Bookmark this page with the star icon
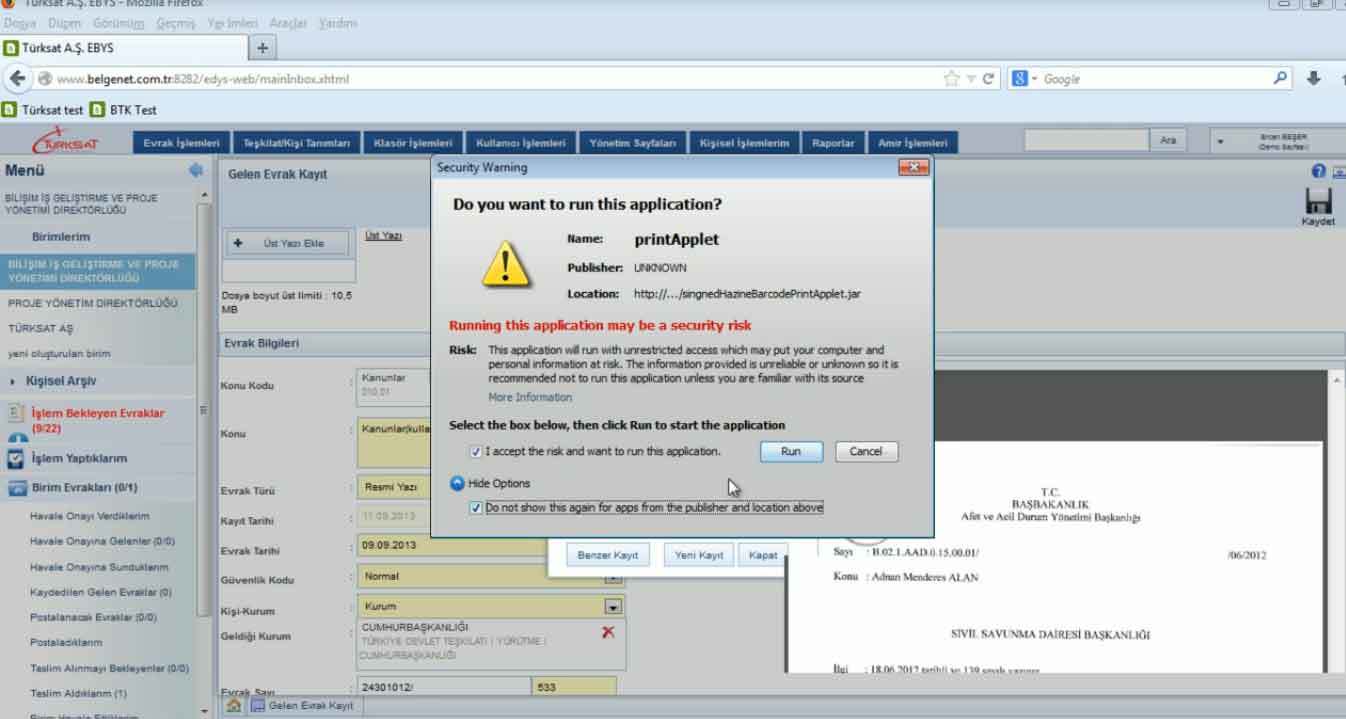 [x=951, y=79]
